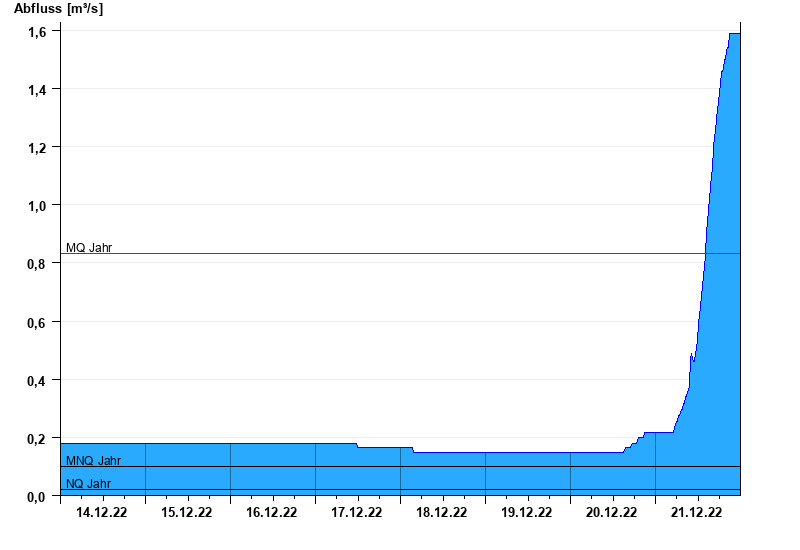Click the 18.12.22 date label
The height and width of the screenshot is (550, 800).
tap(442, 513)
